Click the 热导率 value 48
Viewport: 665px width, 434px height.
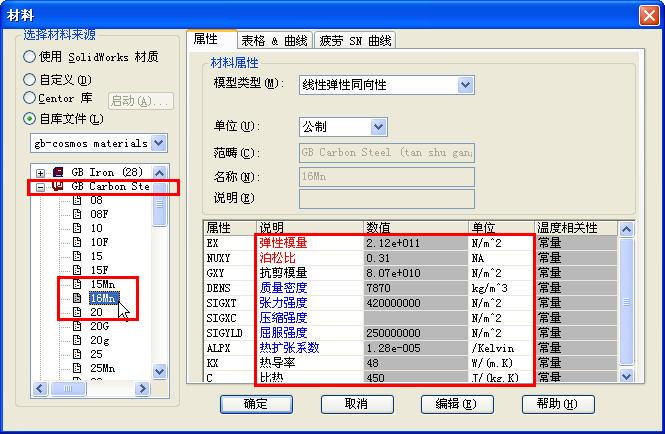point(416,363)
